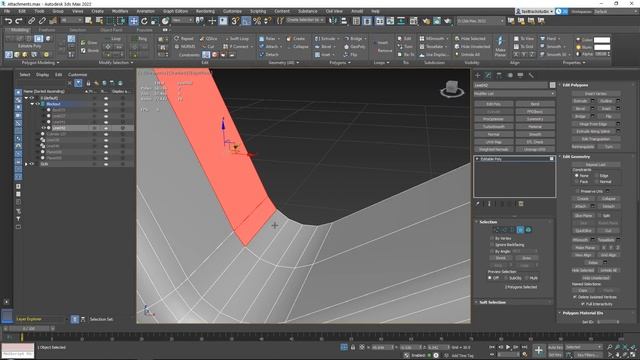Viewport: 640px width, 360px height.
Task: Play the animation
Action: point(508,347)
